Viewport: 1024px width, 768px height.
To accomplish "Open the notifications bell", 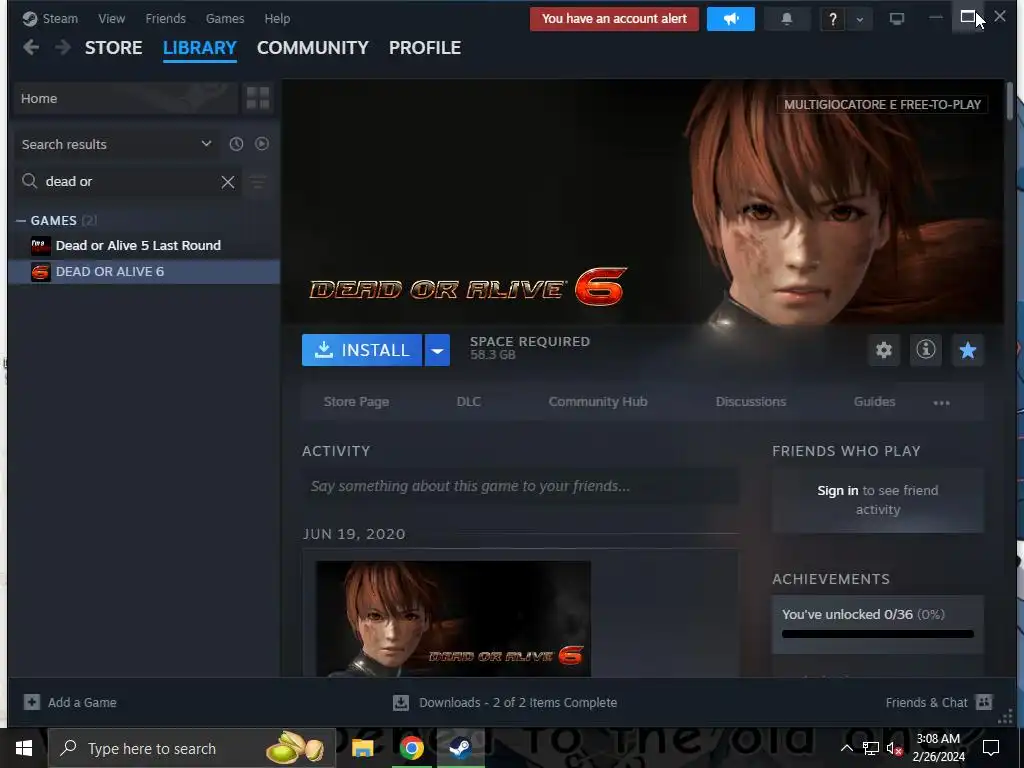I will (x=787, y=19).
